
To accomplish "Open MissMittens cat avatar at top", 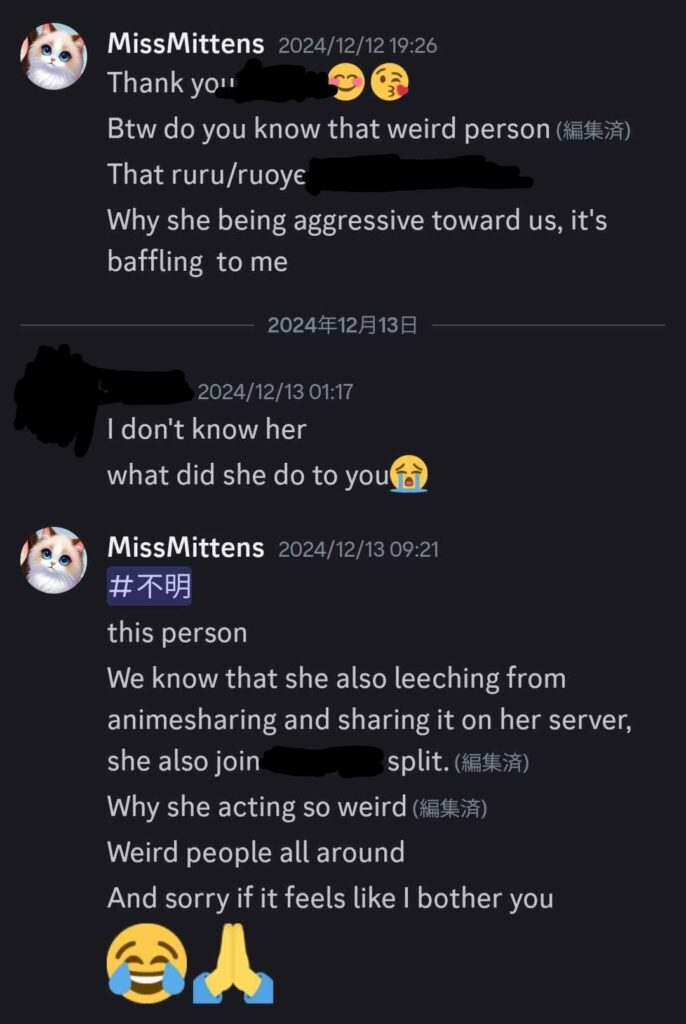I will (x=54, y=56).
